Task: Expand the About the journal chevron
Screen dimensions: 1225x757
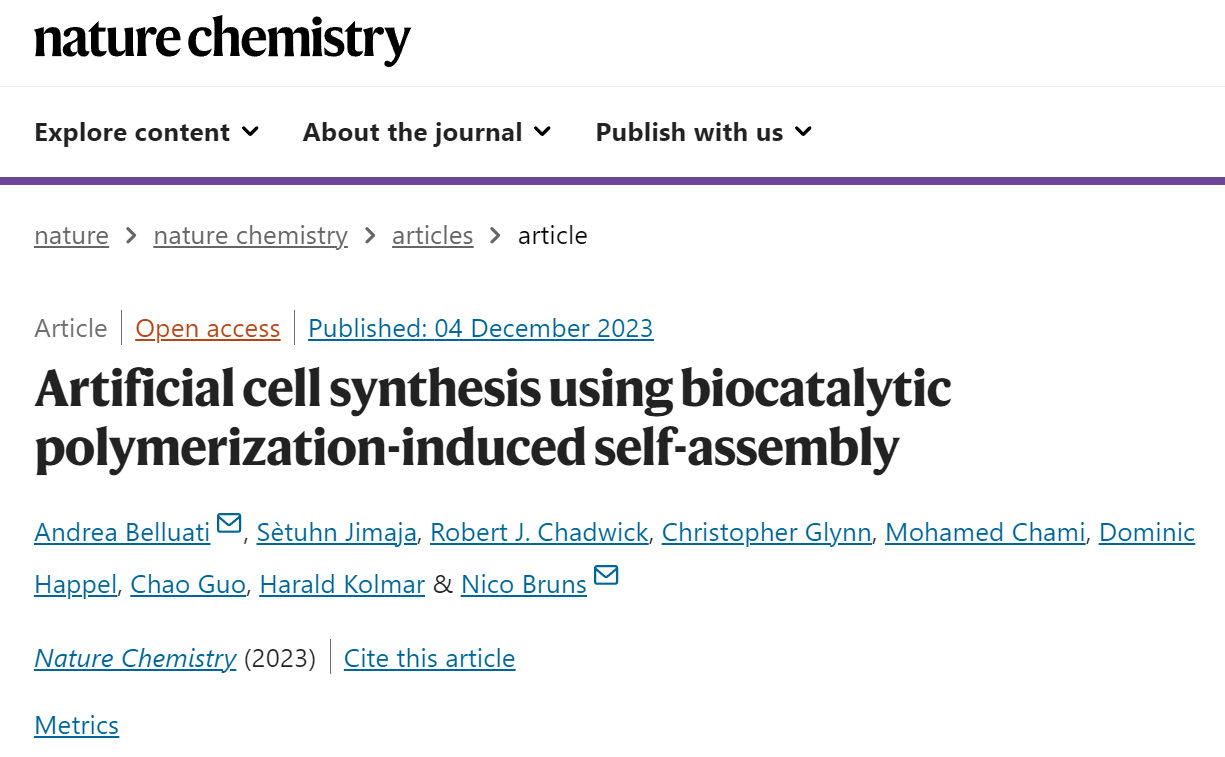Action: click(542, 131)
